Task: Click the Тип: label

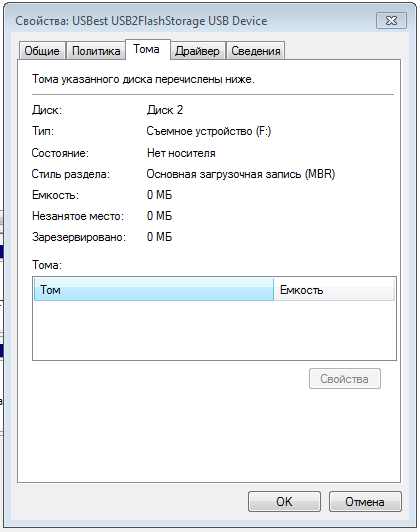Action: 43,131
